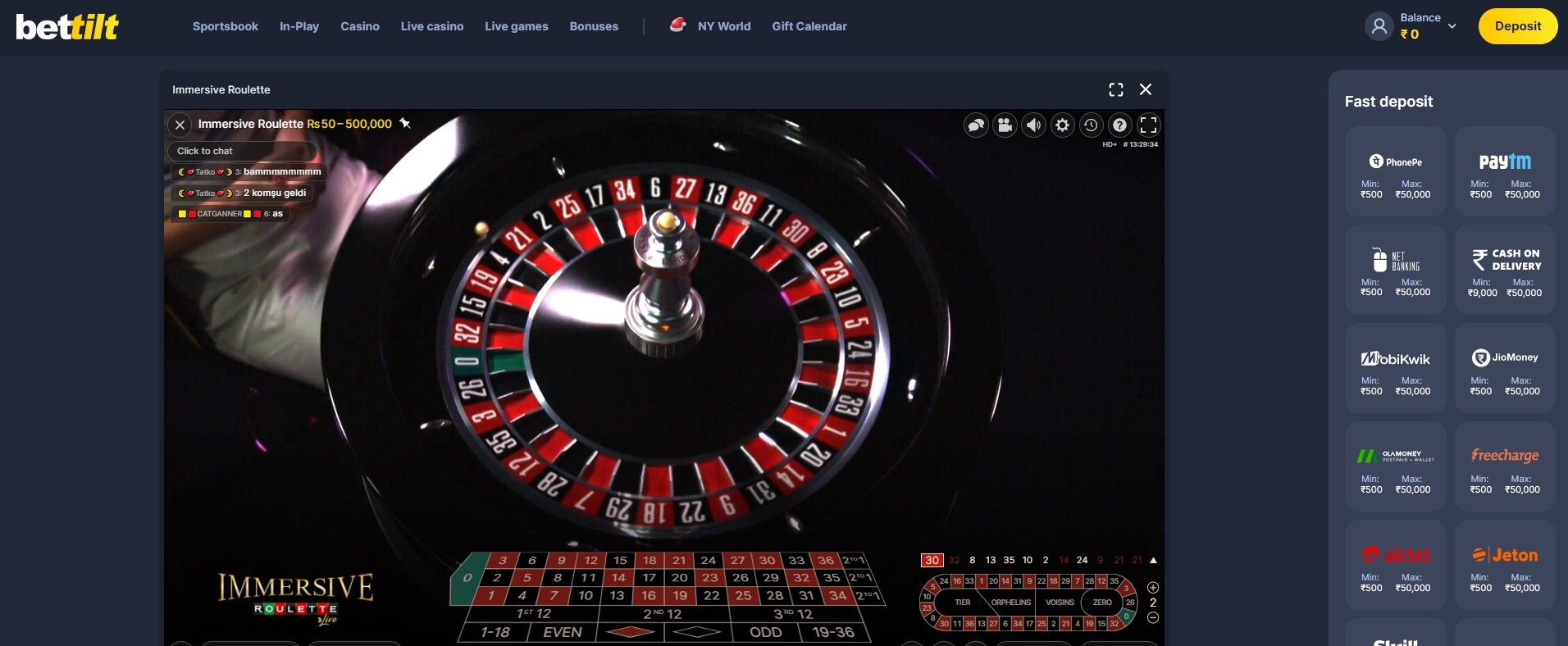Select JioMoney deposit method
Screen dimensions: 1568x646
[1506, 368]
